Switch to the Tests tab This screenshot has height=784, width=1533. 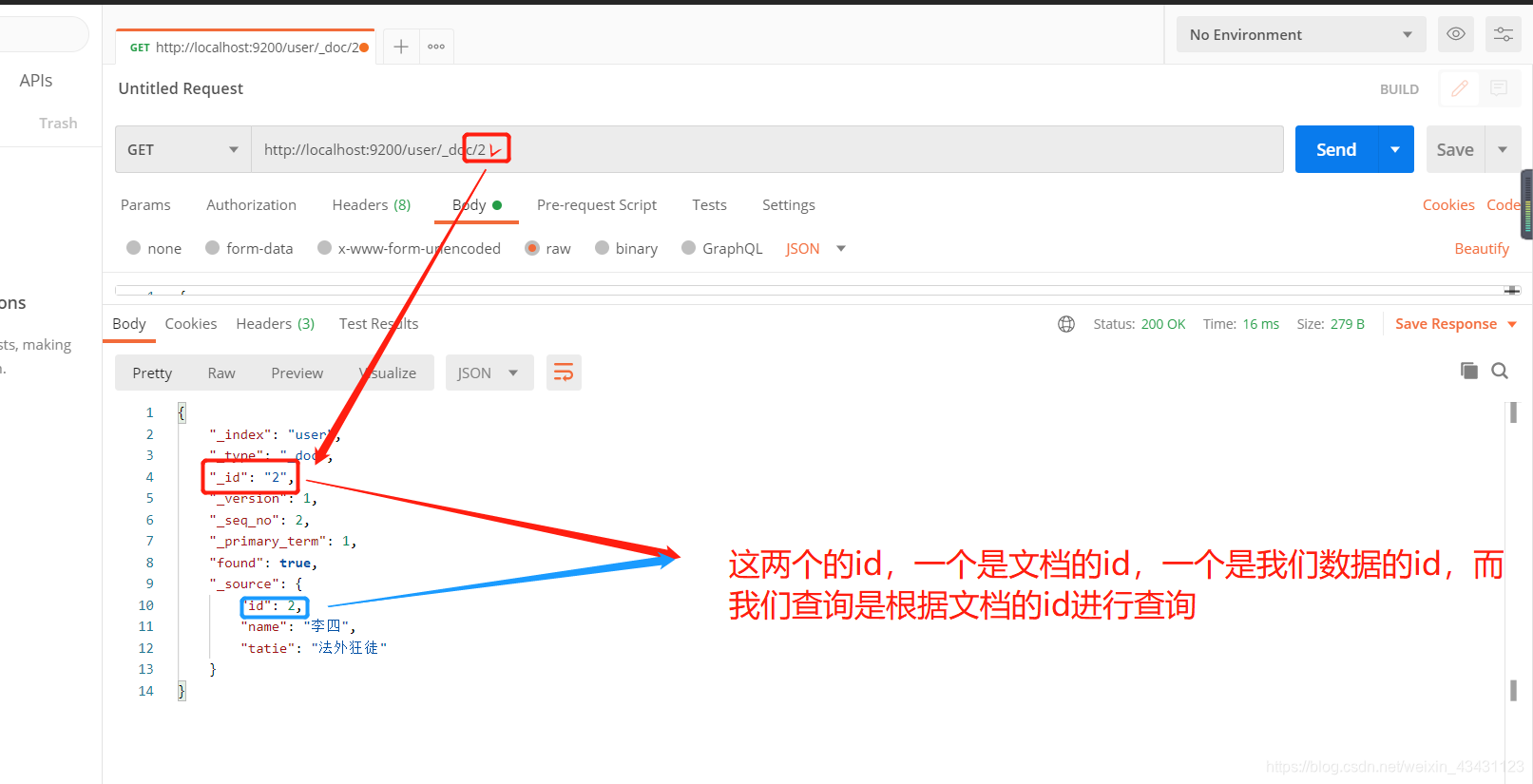tap(709, 204)
